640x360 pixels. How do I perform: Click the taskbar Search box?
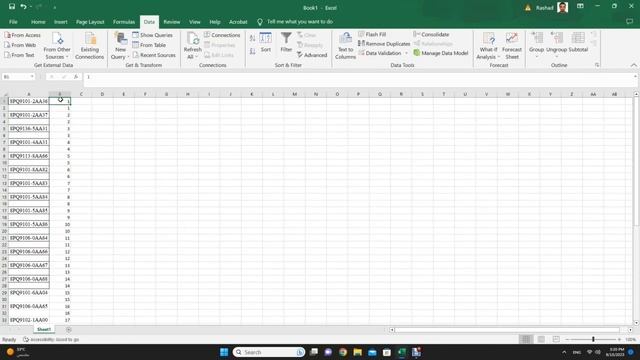click(x=269, y=352)
